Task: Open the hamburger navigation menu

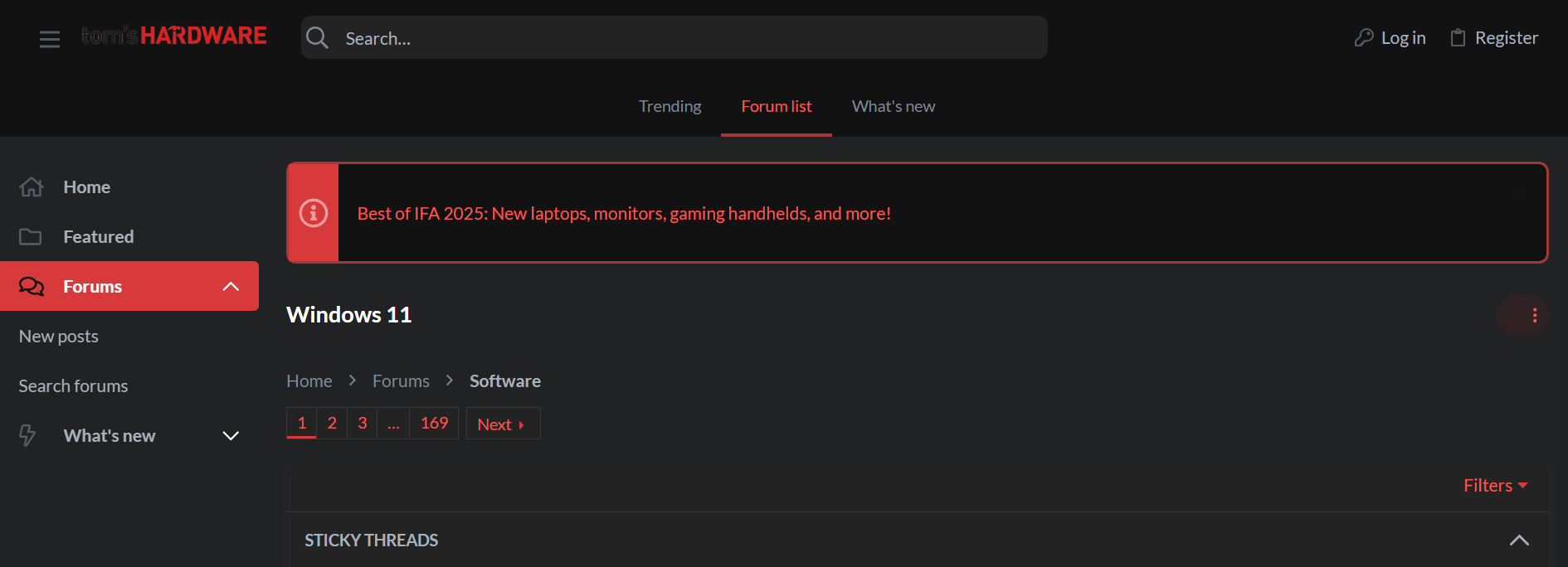Action: [50, 38]
